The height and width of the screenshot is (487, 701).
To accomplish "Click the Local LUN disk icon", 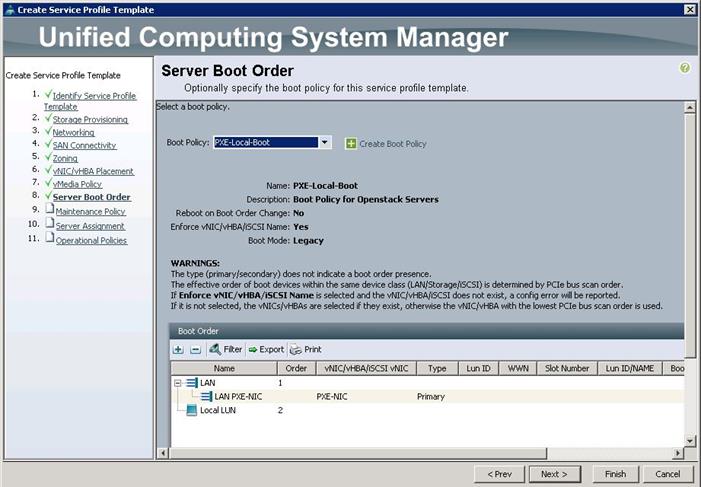I will (x=191, y=410).
